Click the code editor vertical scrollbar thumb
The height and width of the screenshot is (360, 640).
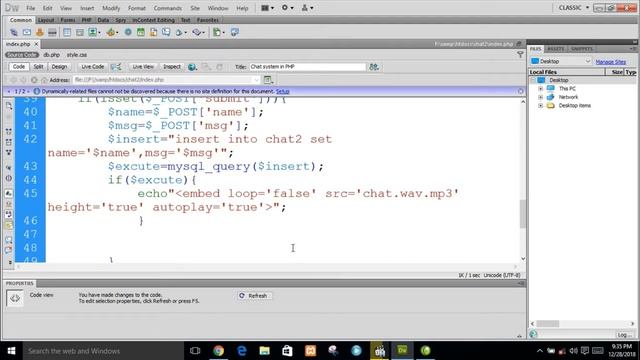tap(523, 214)
